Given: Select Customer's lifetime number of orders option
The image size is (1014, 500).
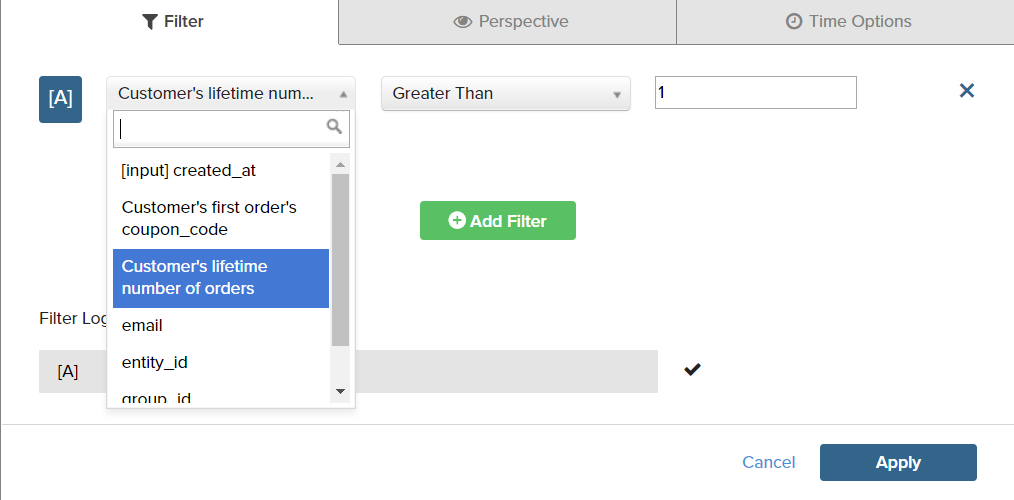Looking at the screenshot, I should [220, 277].
